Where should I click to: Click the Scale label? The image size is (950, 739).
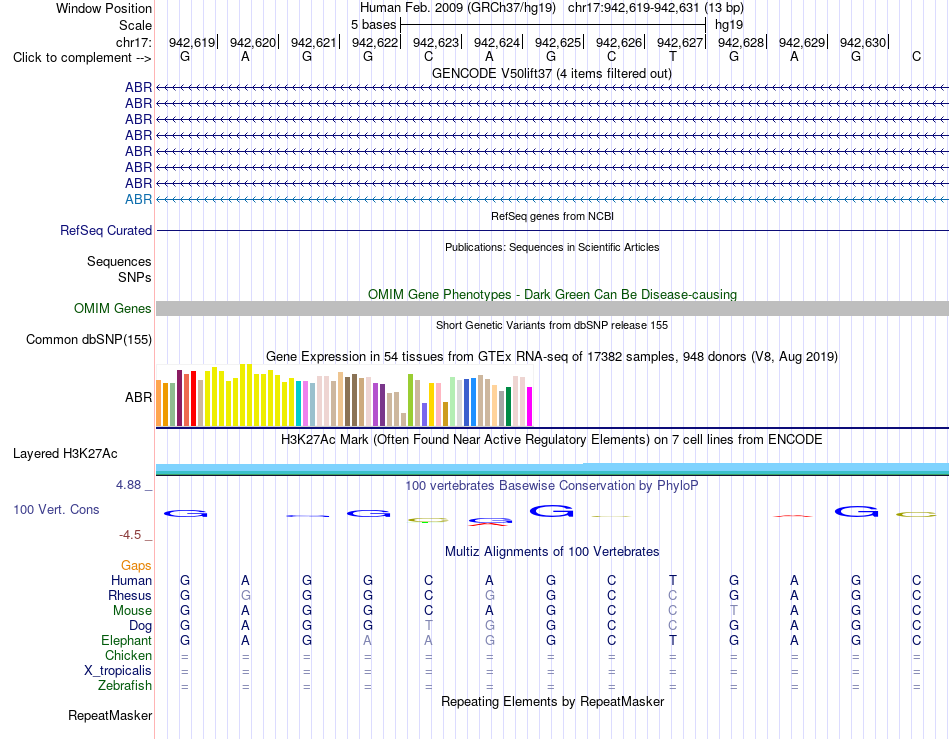136,25
